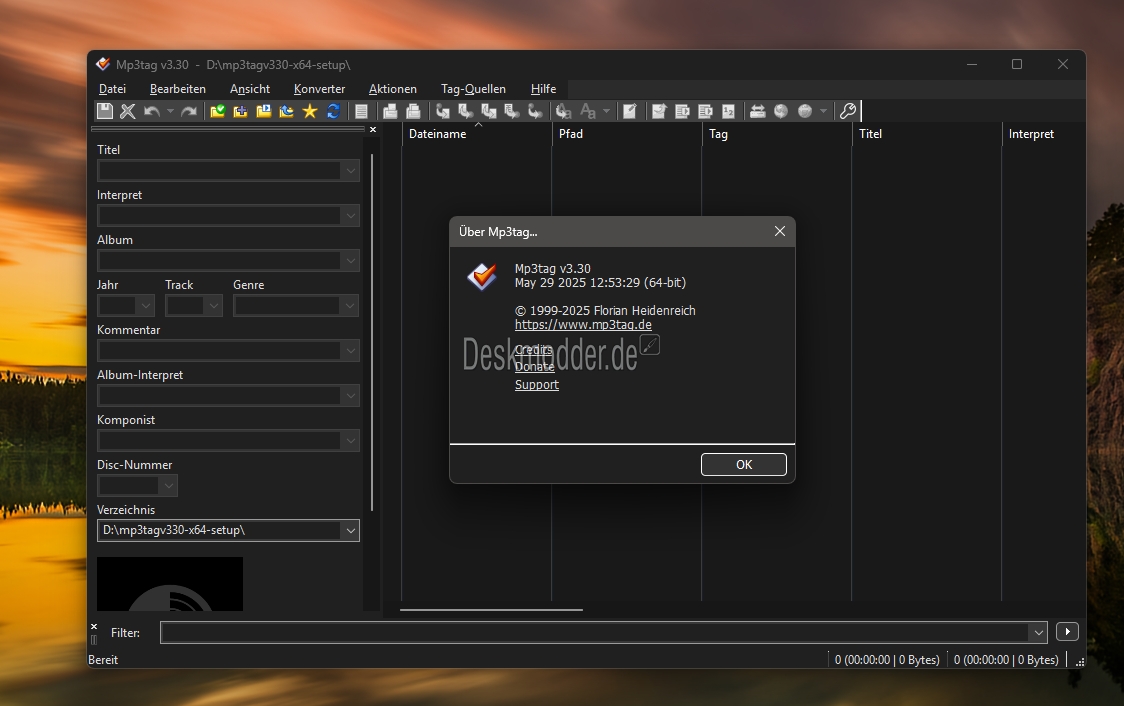Open the tag sources dropdown arrow beside the globe
The width and height of the screenshot is (1124, 706).
click(x=823, y=111)
